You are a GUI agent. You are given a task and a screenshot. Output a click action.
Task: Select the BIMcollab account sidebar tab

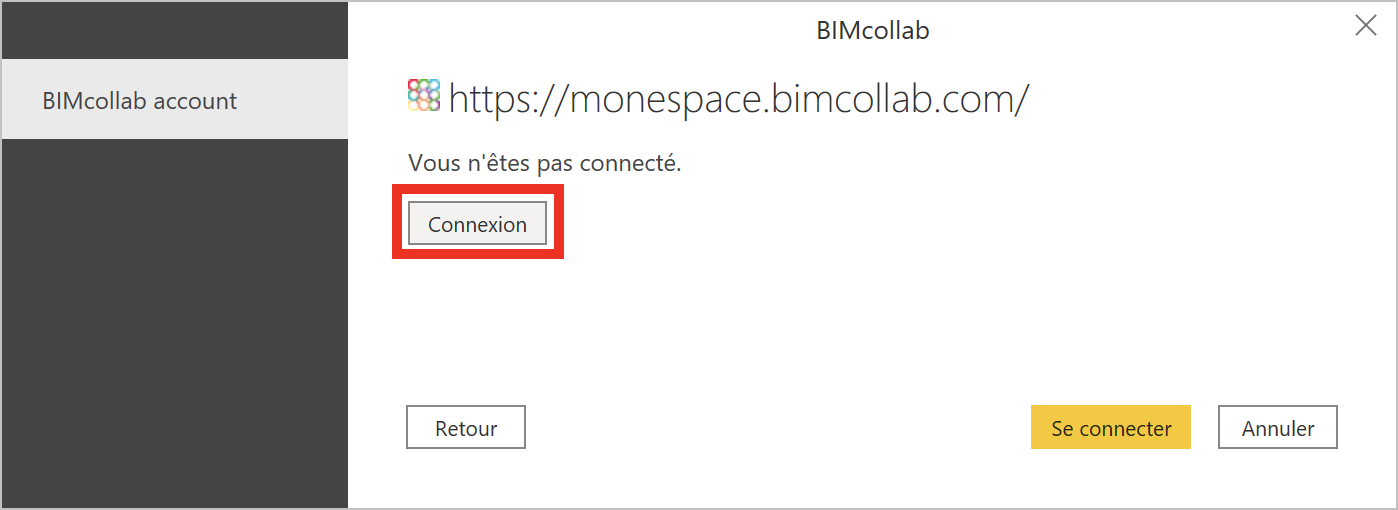coord(175,99)
